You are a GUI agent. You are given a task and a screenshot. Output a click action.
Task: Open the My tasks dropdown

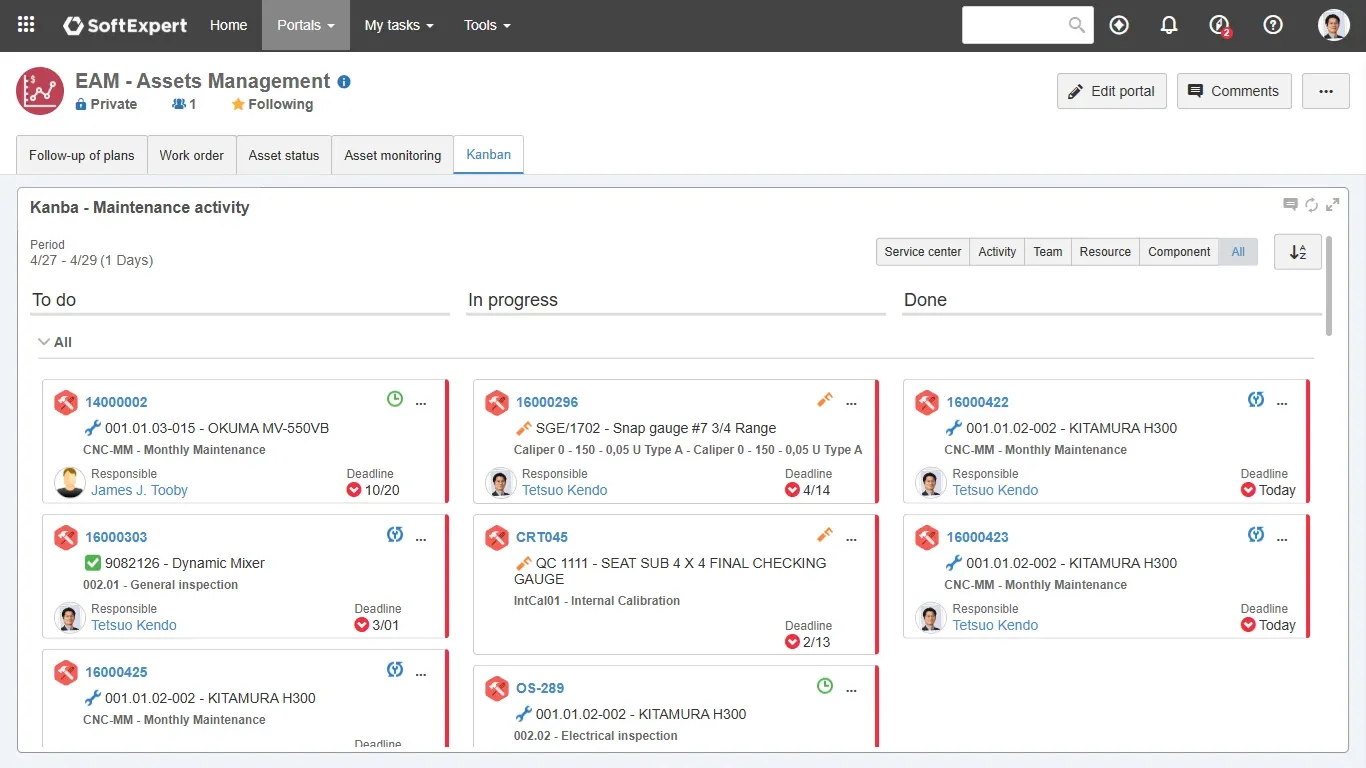(398, 25)
